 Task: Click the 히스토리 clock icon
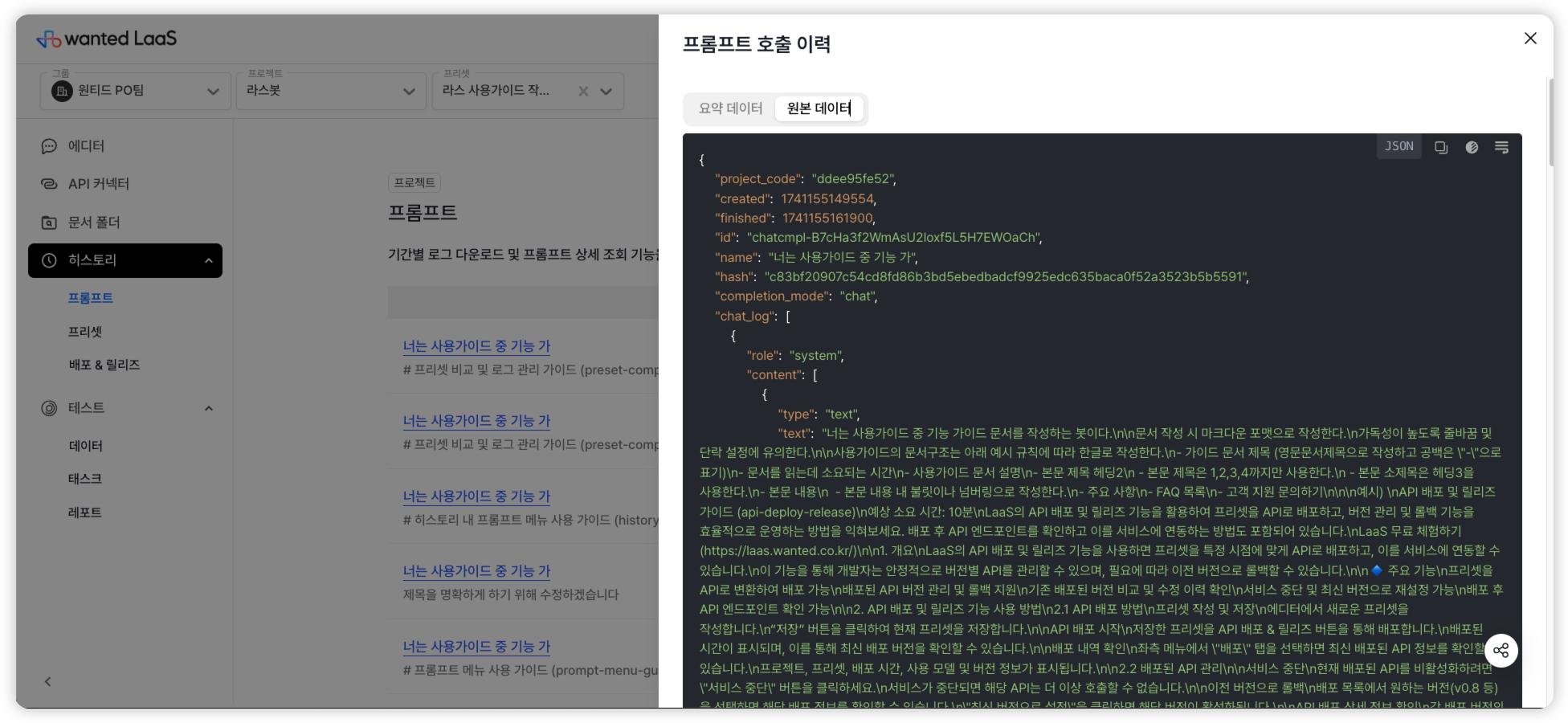point(49,260)
